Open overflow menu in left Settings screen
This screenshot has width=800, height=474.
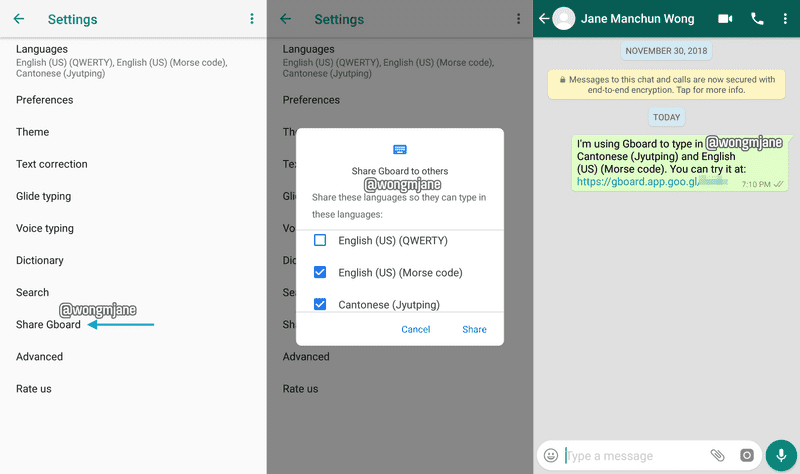252,19
